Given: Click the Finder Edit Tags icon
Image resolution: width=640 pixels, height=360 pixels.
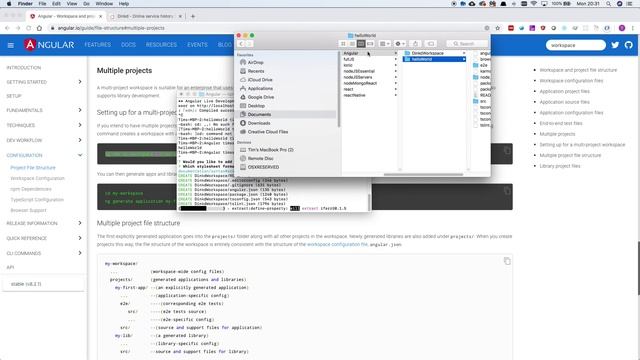Looking at the screenshot, I should click(431, 44).
